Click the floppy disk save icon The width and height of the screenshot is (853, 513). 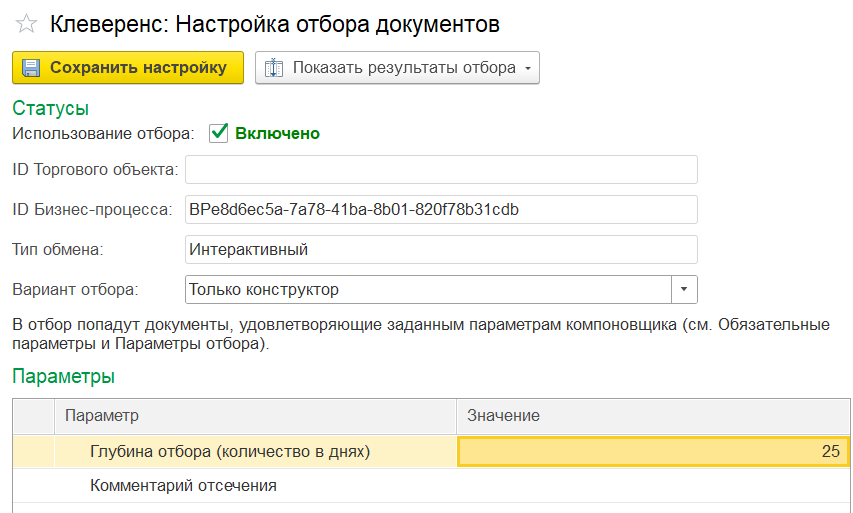click(x=31, y=68)
